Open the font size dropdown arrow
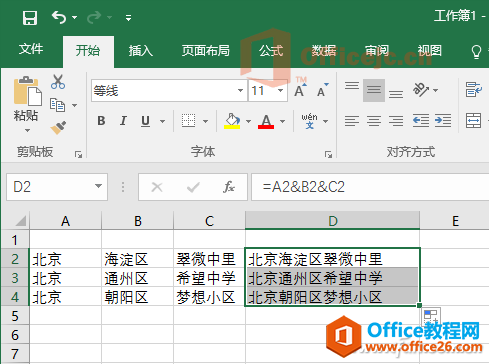This screenshot has width=489, height=364. [281, 90]
